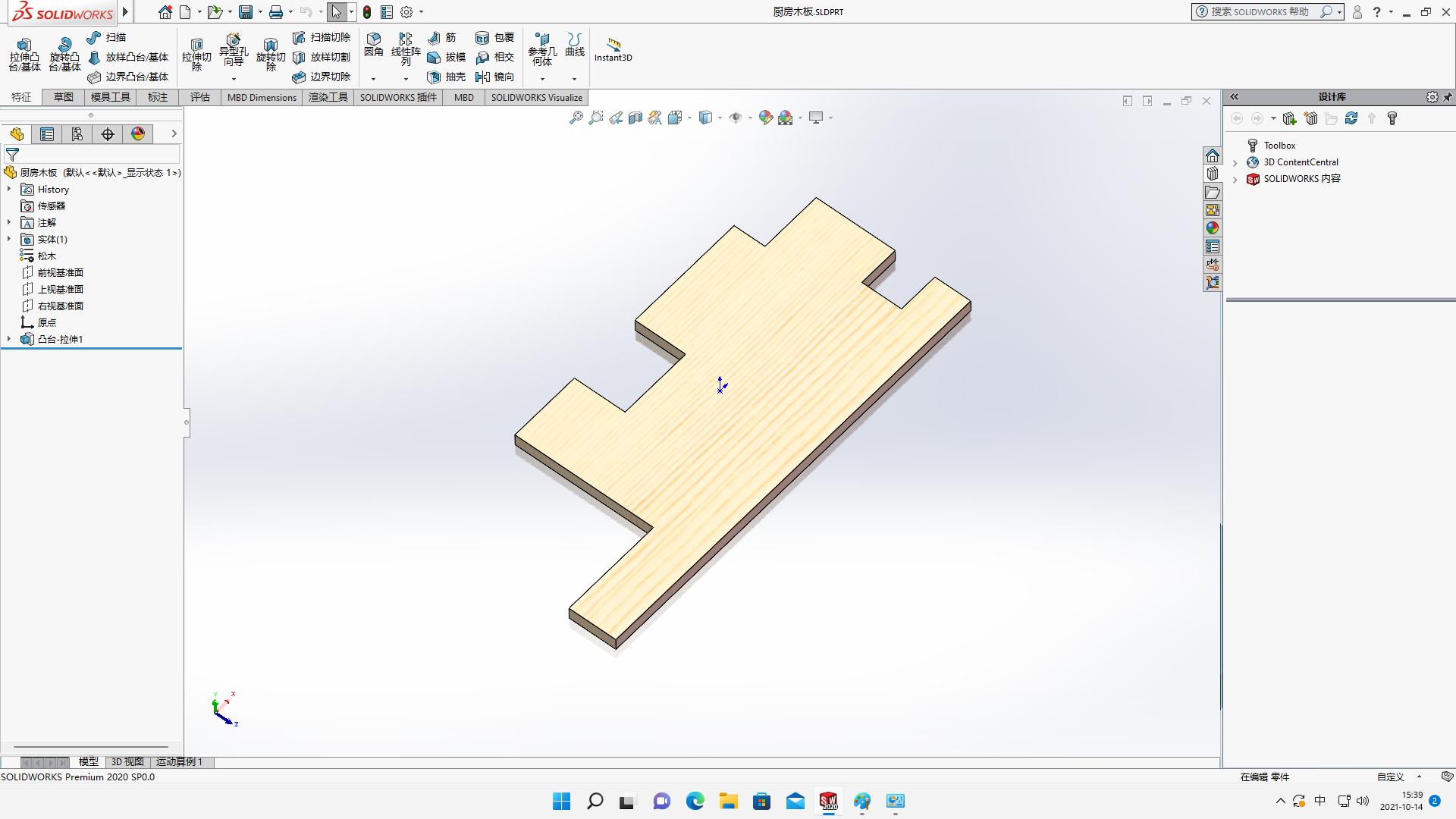The width and height of the screenshot is (1456, 819).
Task: Choose the 镜向 mirror feature
Action: [495, 77]
